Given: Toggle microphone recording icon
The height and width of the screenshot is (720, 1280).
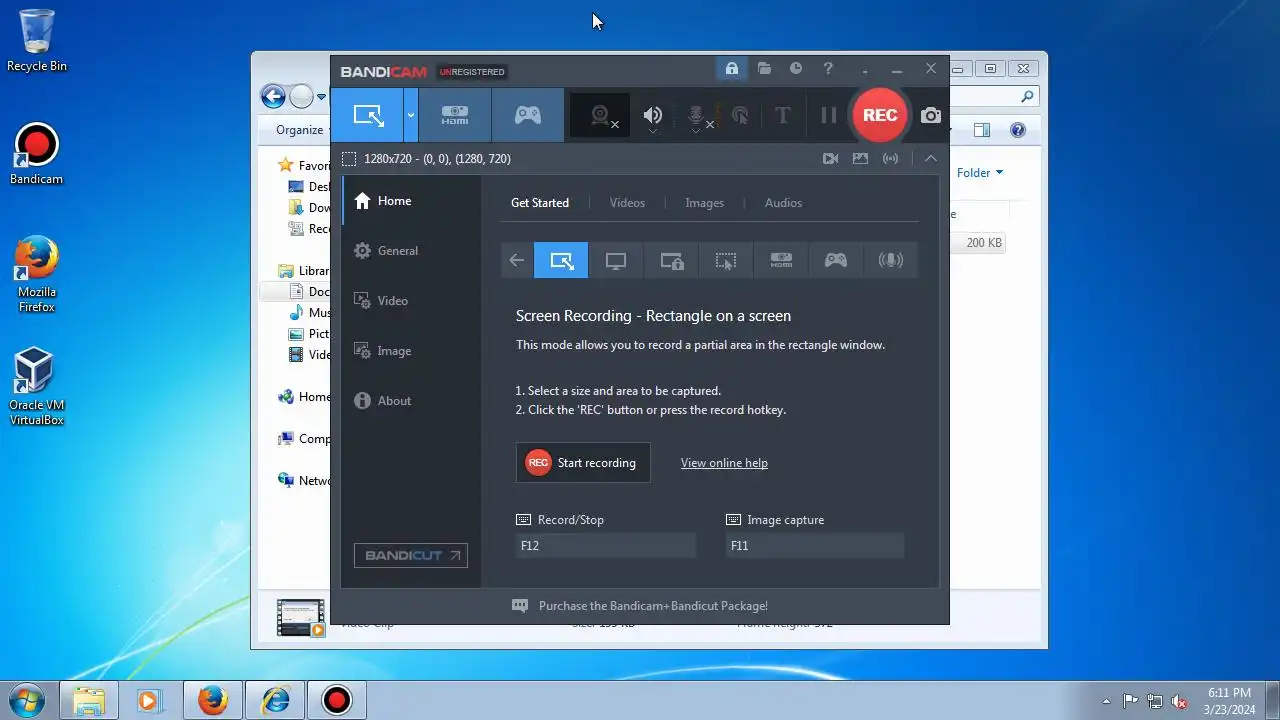Looking at the screenshot, I should 697,116.
